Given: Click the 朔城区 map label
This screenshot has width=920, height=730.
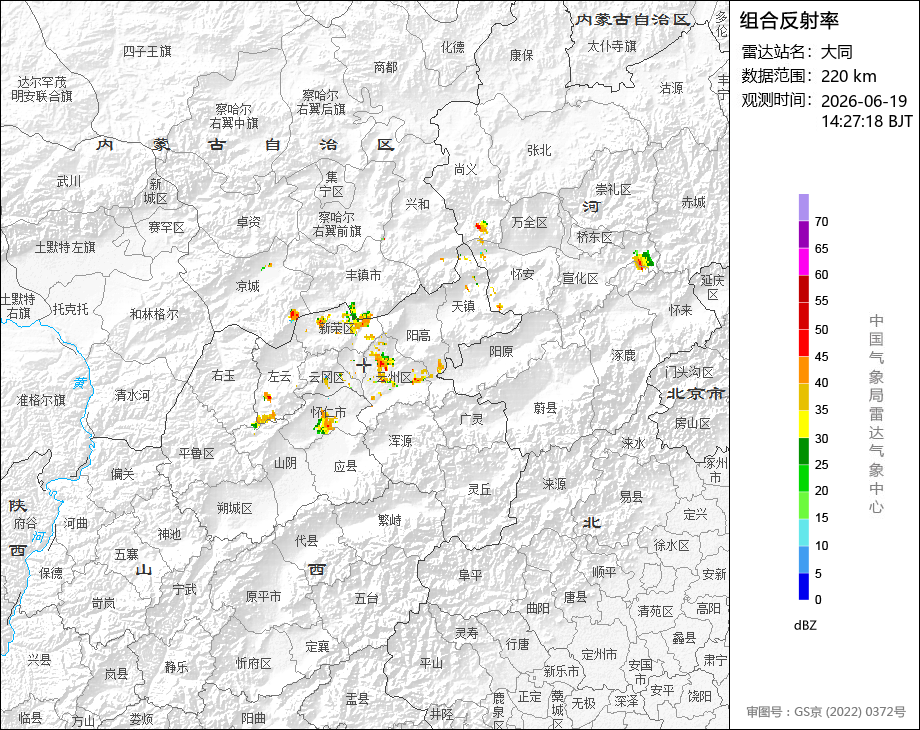Looking at the screenshot, I should (235, 508).
